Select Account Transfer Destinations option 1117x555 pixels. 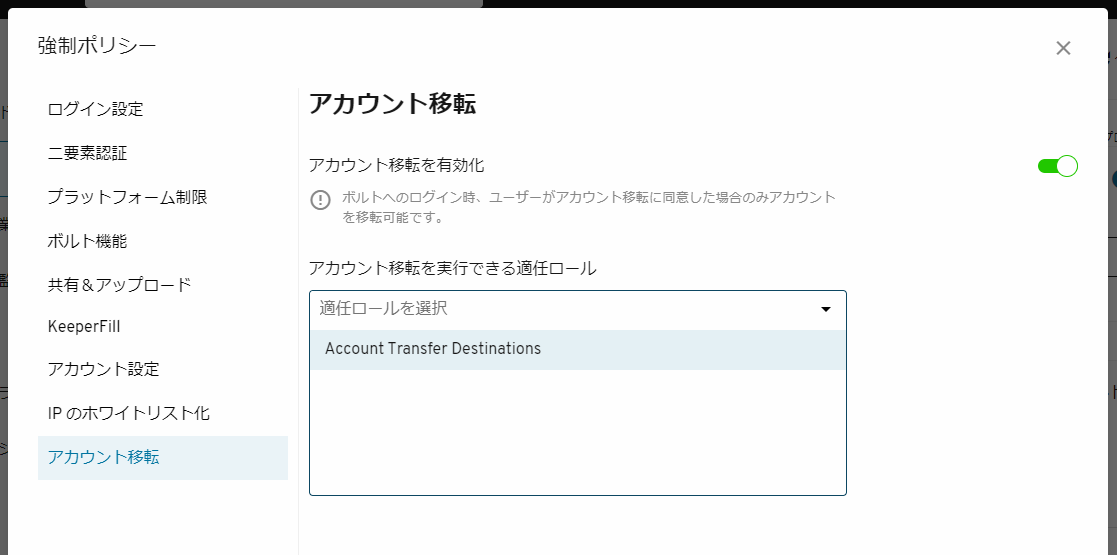click(x=433, y=349)
